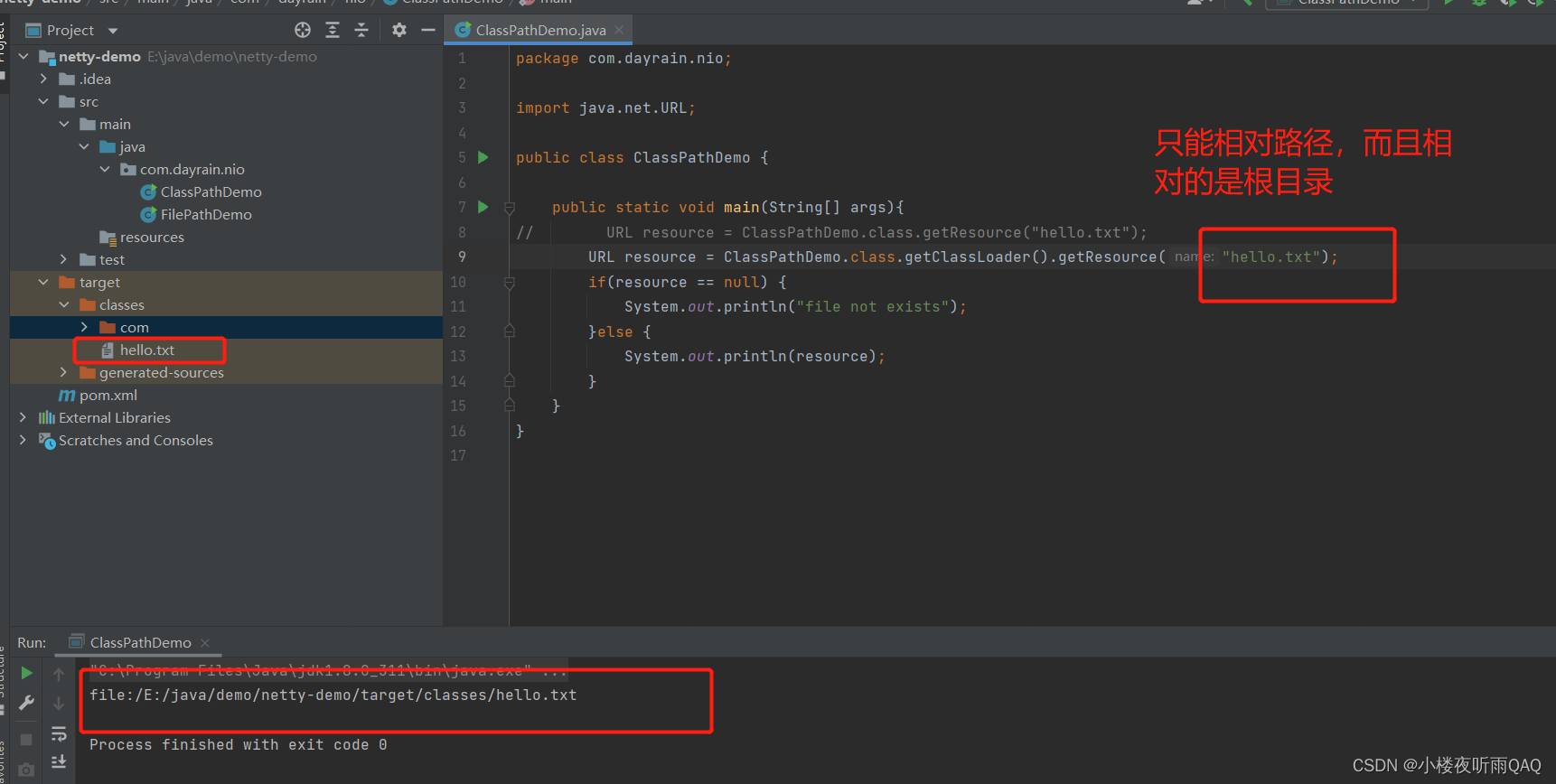Click the stop button in Run panel
The width and height of the screenshot is (1556, 784).
click(x=26, y=740)
